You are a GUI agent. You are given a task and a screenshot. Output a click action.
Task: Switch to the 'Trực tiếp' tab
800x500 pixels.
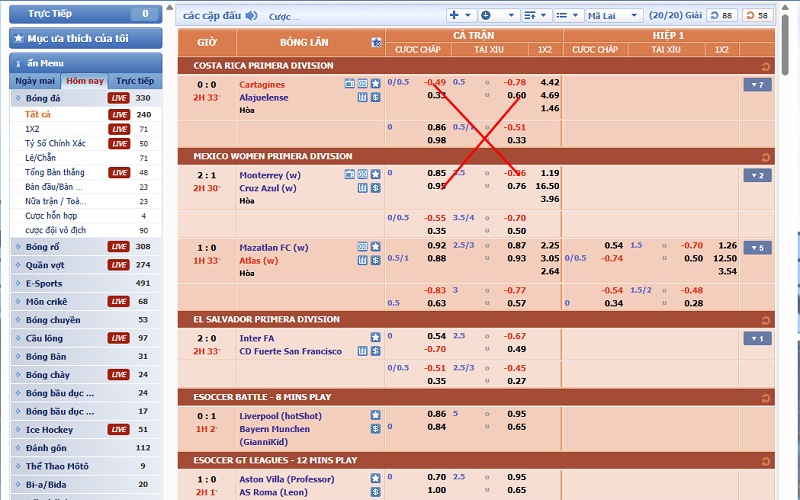coord(135,81)
